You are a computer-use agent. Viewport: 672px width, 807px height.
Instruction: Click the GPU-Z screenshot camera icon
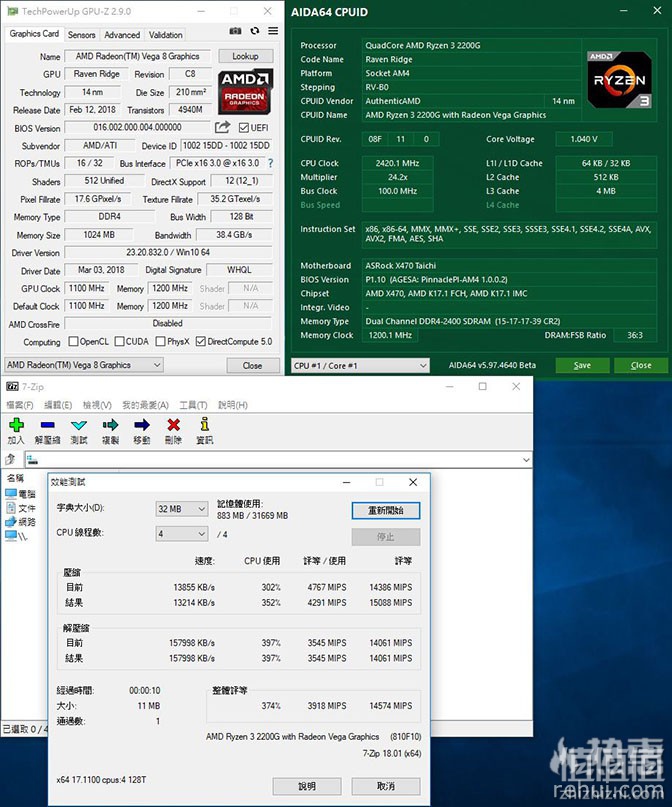235,31
